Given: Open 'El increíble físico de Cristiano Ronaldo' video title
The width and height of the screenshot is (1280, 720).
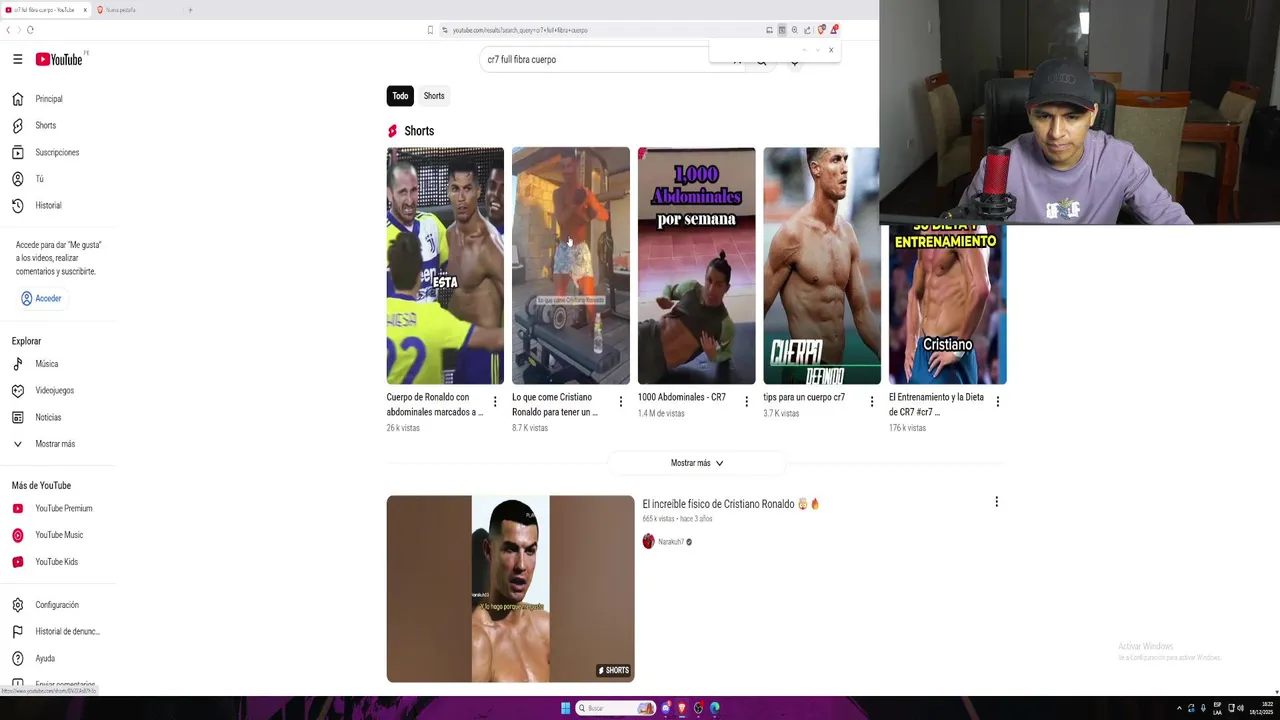Looking at the screenshot, I should 731,504.
